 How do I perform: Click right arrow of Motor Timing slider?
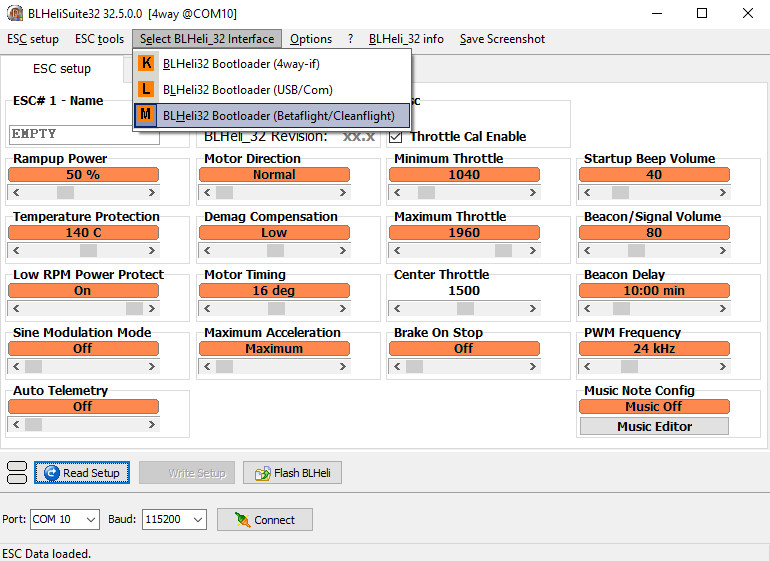point(343,309)
